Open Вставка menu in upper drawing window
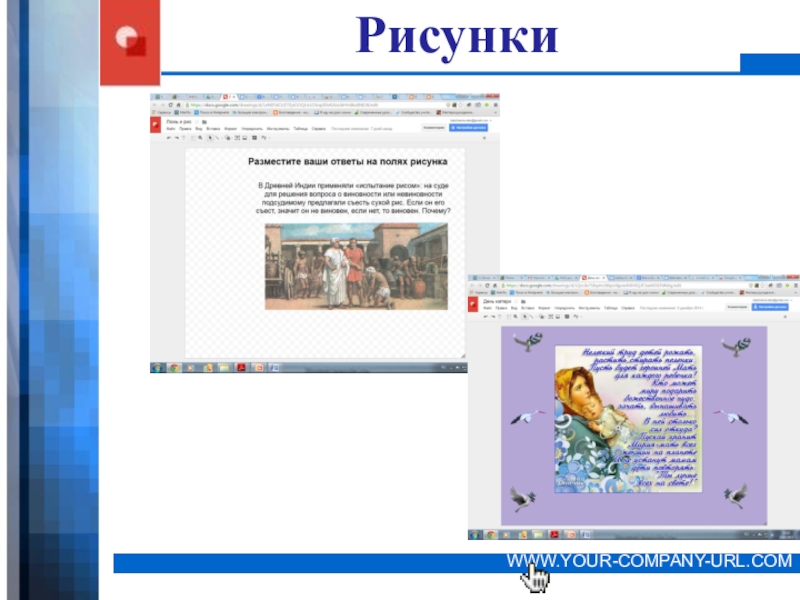The width and height of the screenshot is (800, 600). pos(213,129)
